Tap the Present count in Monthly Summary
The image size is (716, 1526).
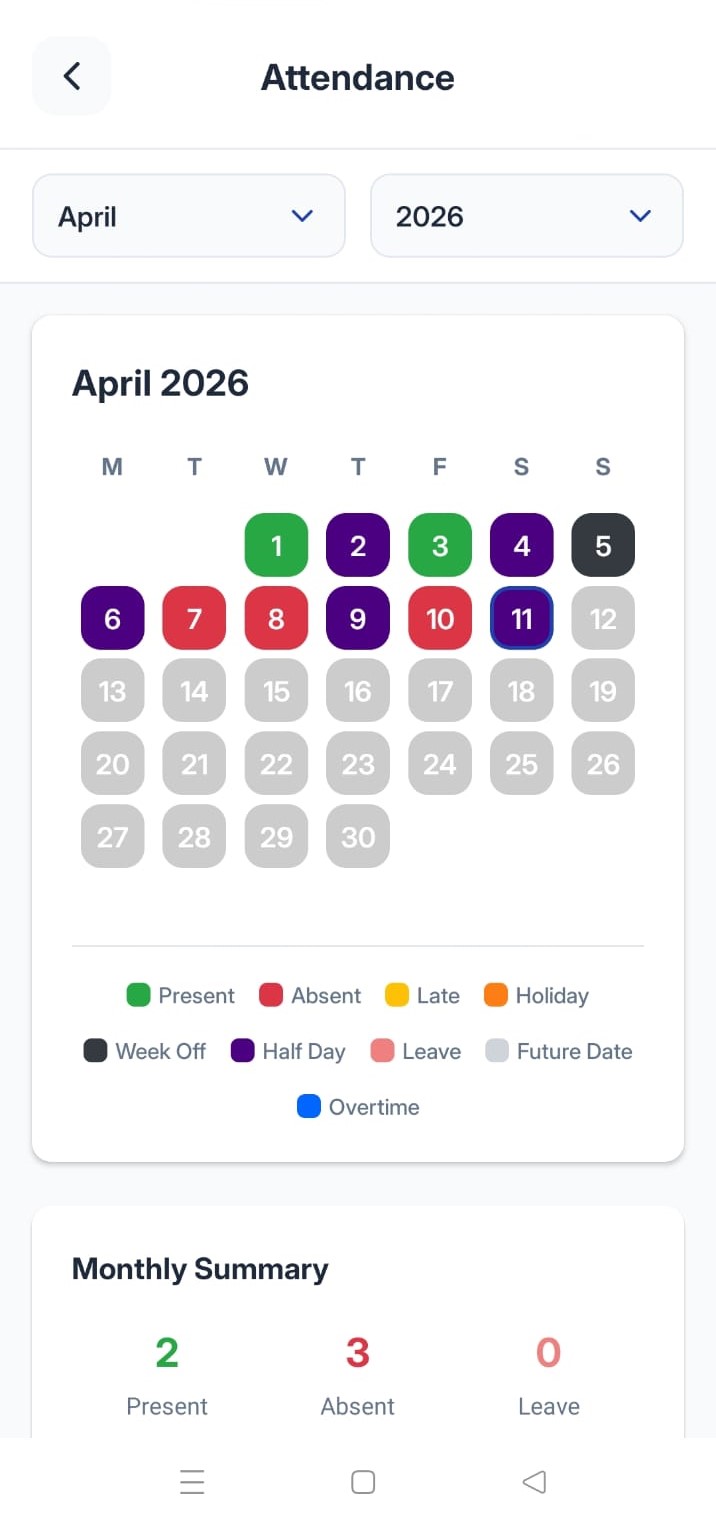167,1353
